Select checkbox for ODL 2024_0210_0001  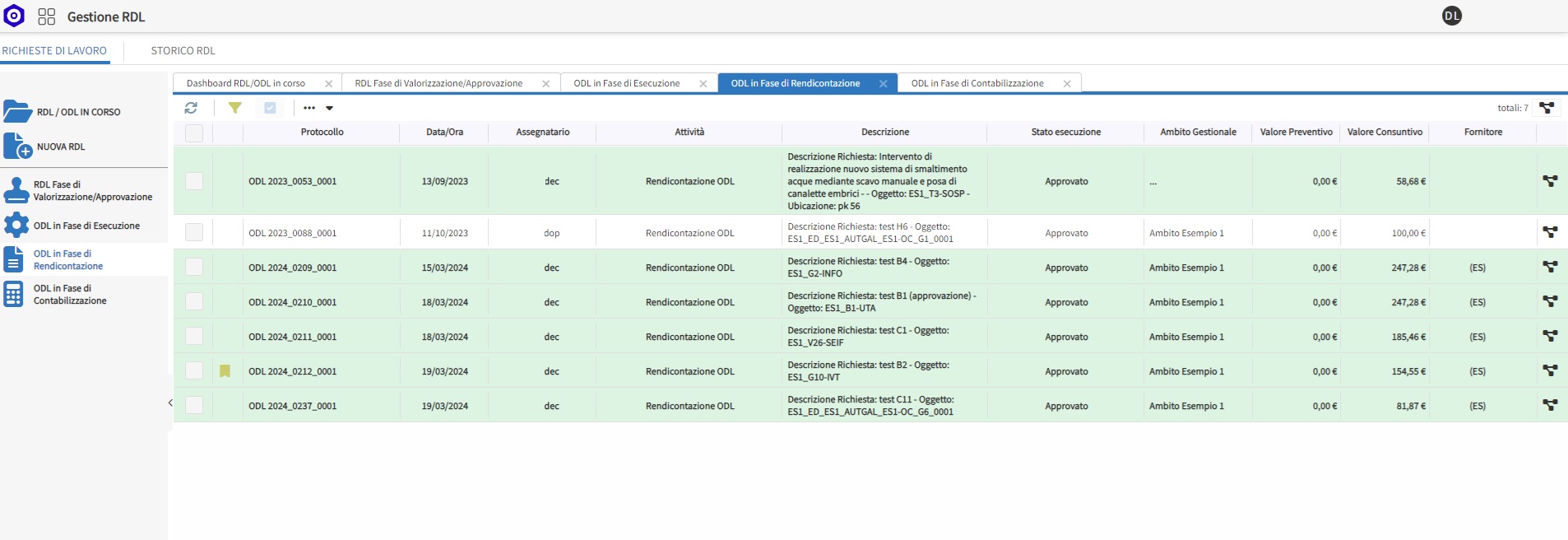click(x=194, y=302)
